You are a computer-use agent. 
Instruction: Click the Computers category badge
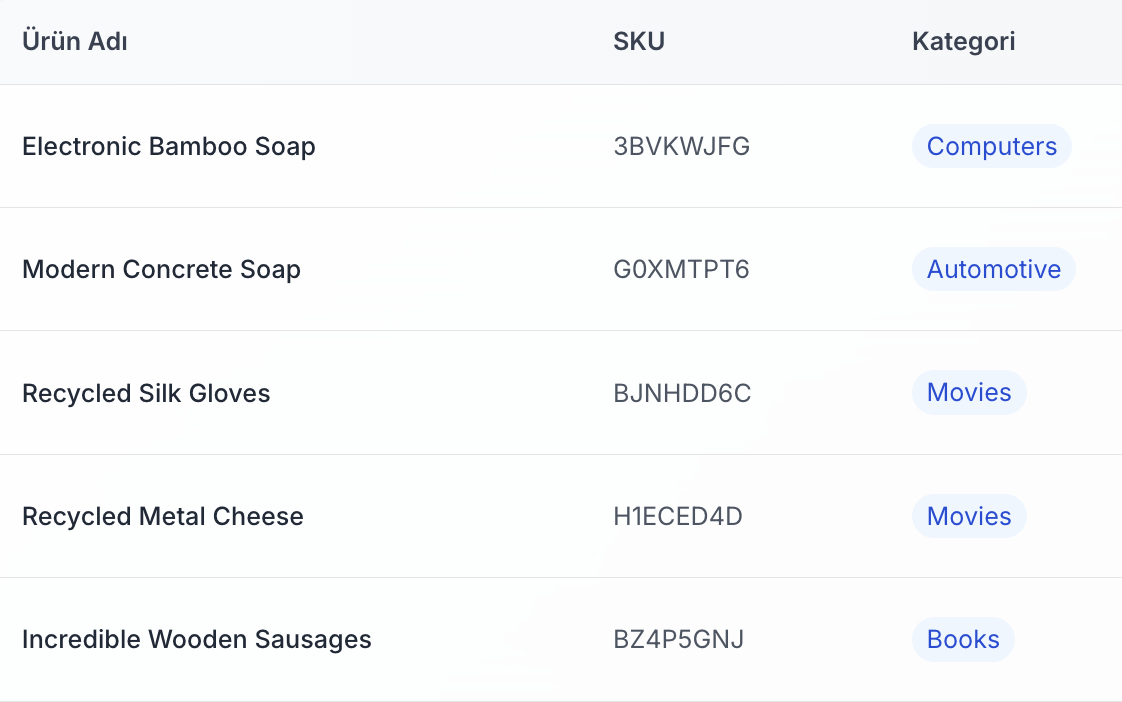tap(992, 146)
